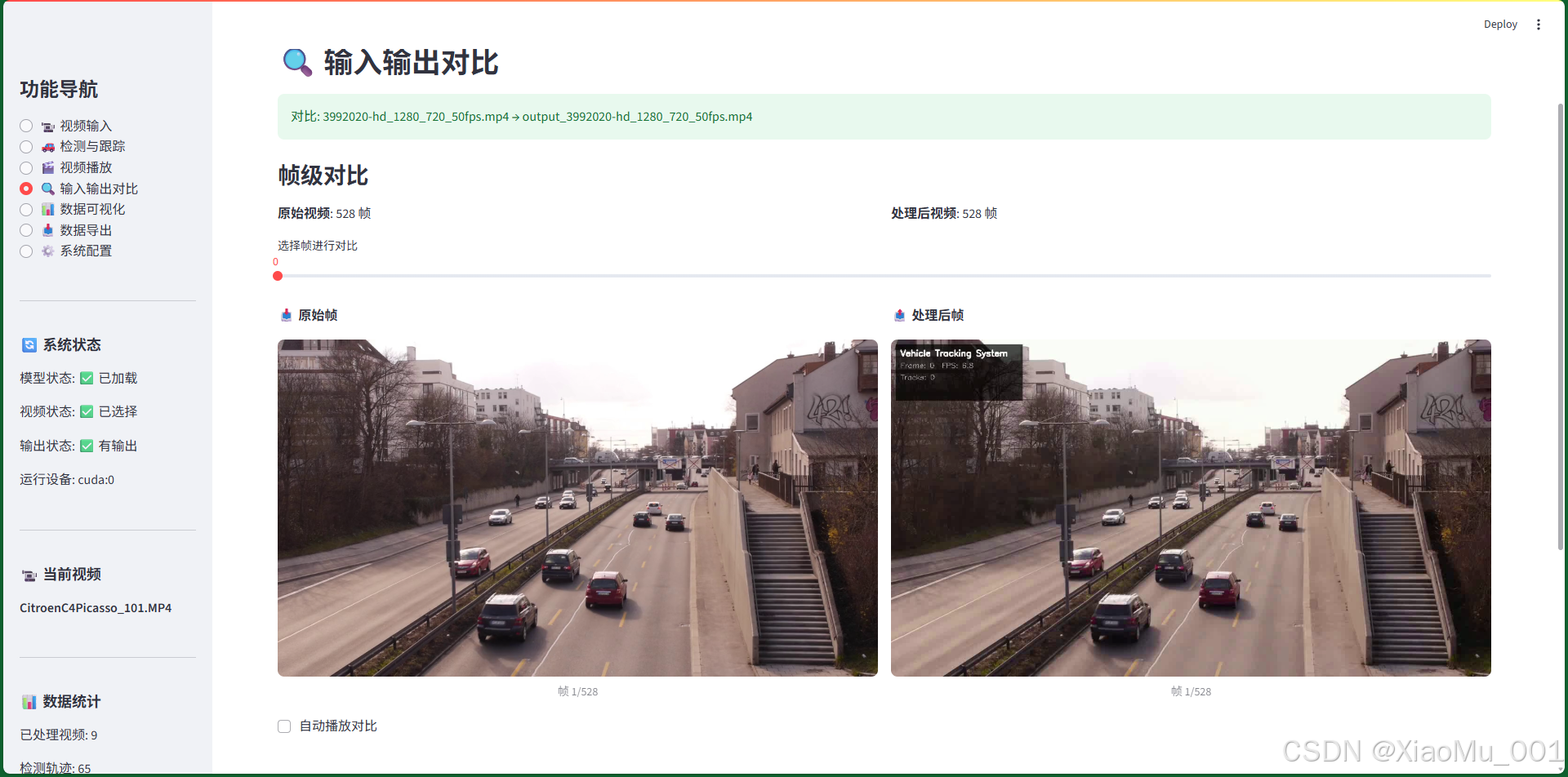
Task: Click the 原始视频: 528 帧 label
Action: click(x=324, y=214)
